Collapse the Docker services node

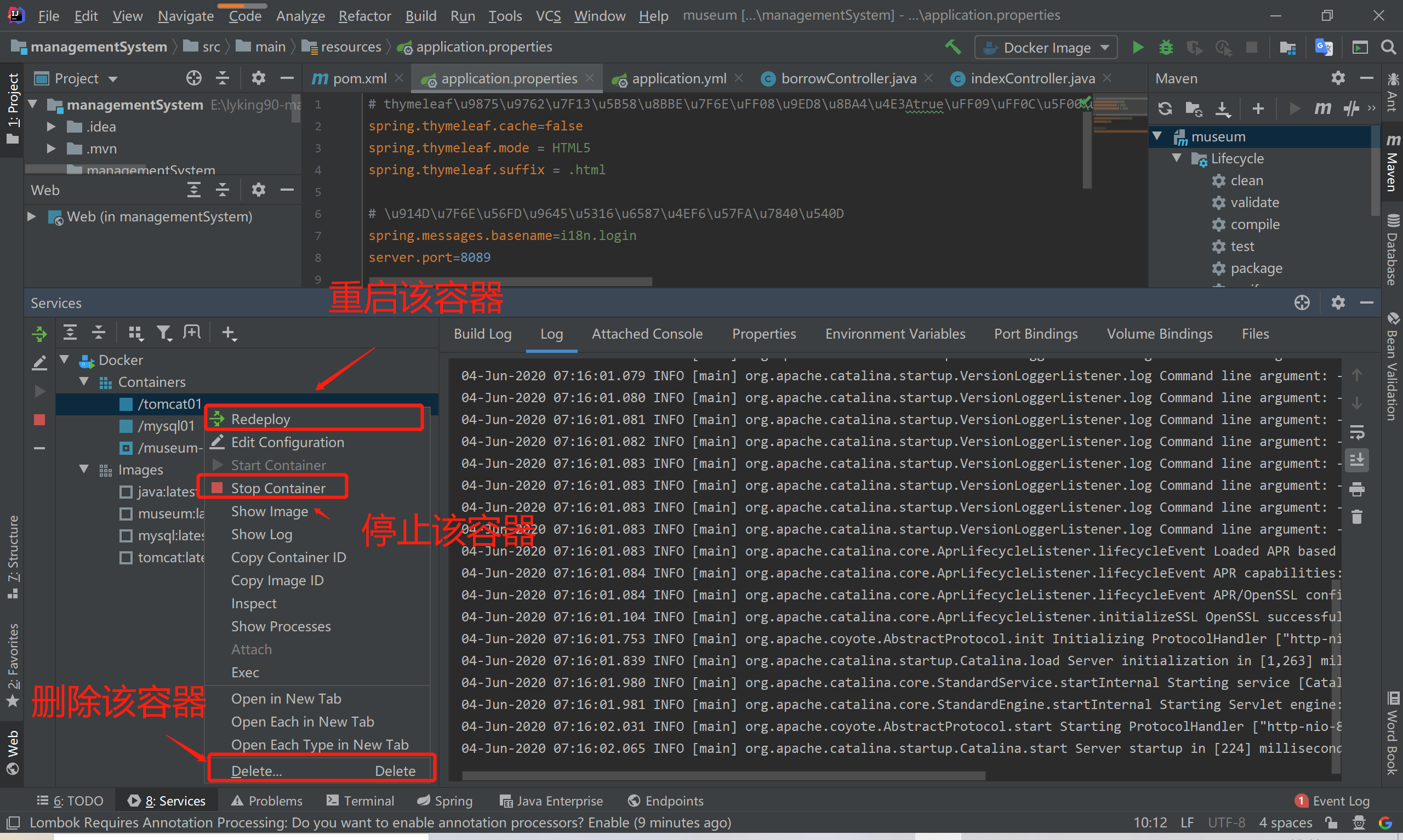click(x=65, y=359)
